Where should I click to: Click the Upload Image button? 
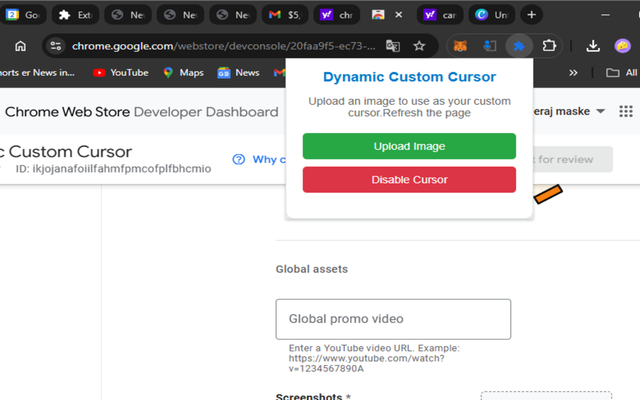[409, 146]
